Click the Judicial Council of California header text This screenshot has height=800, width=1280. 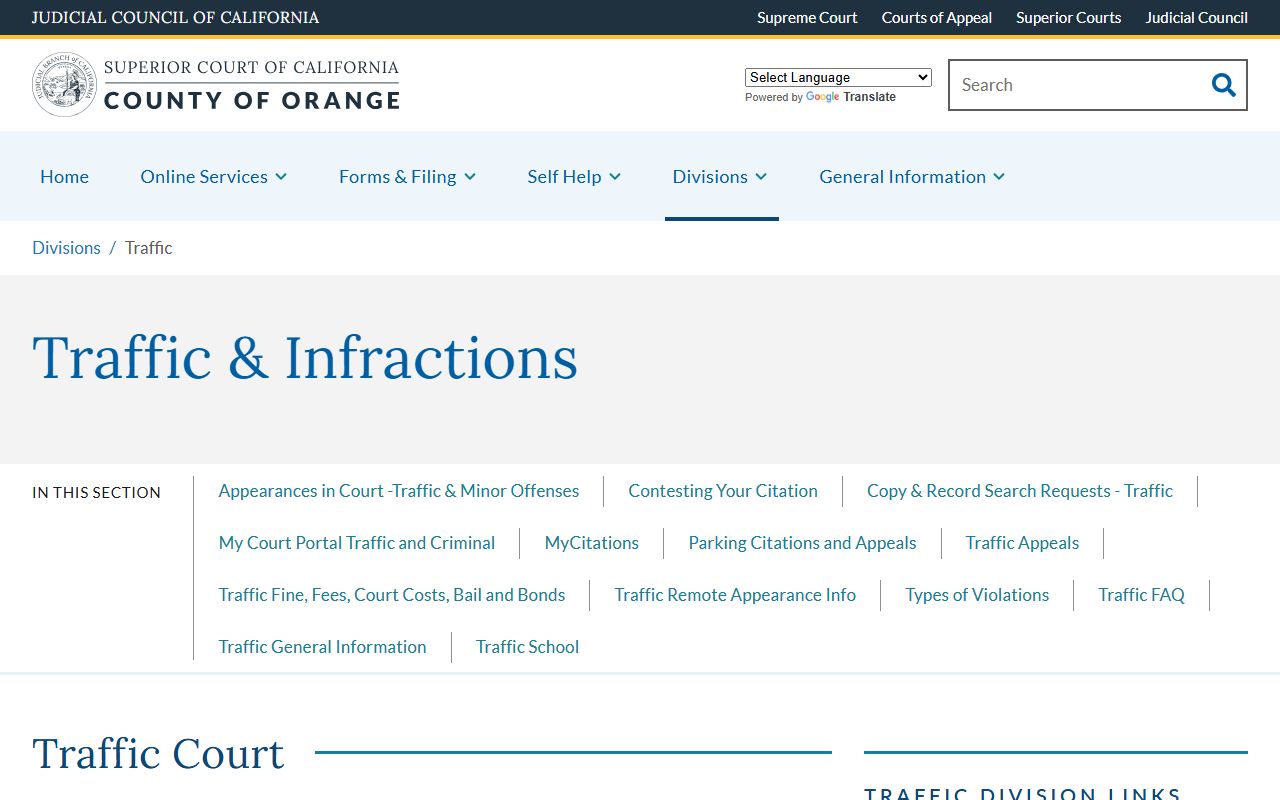point(176,18)
